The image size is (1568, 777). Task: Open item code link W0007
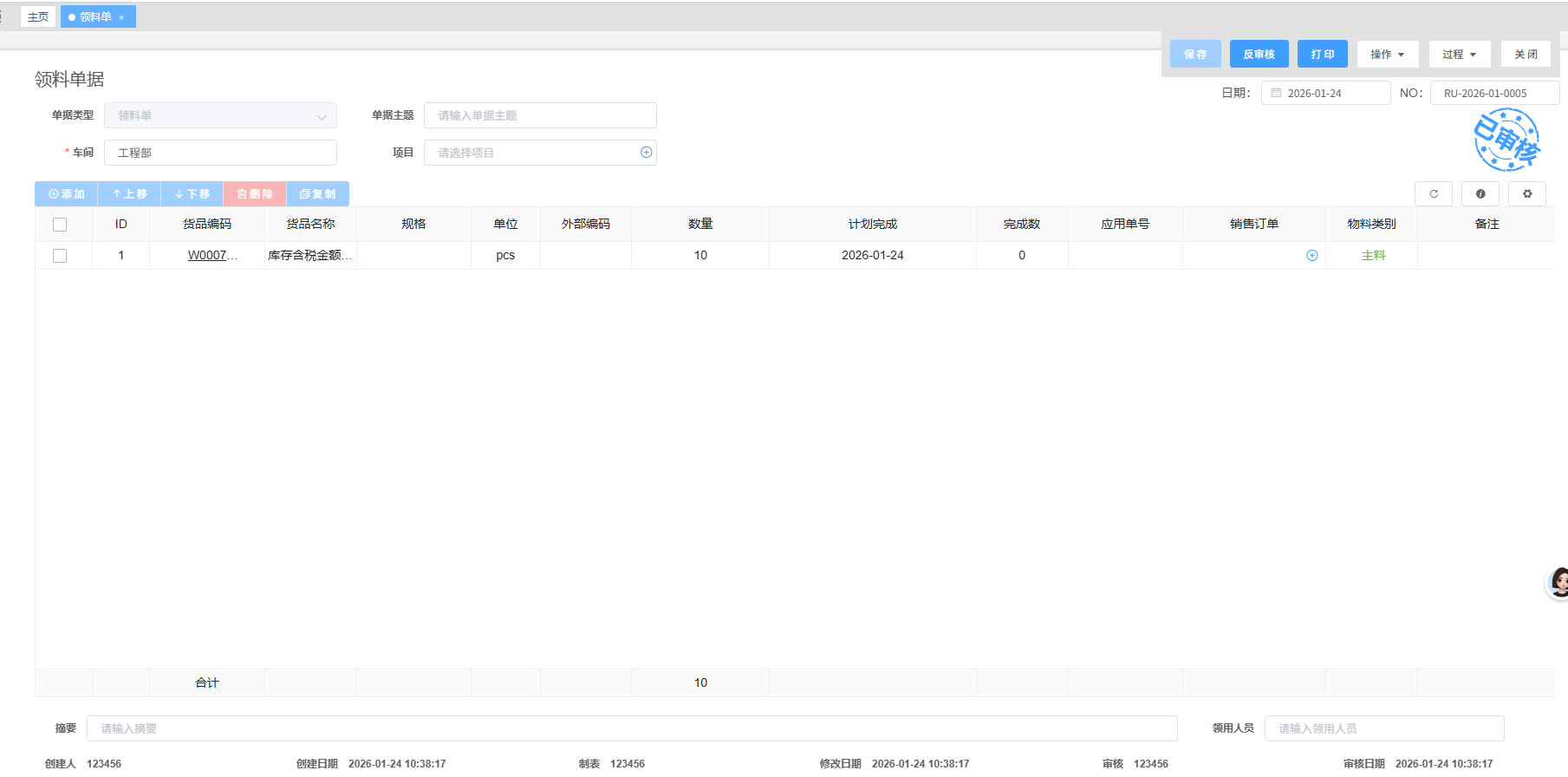(208, 256)
